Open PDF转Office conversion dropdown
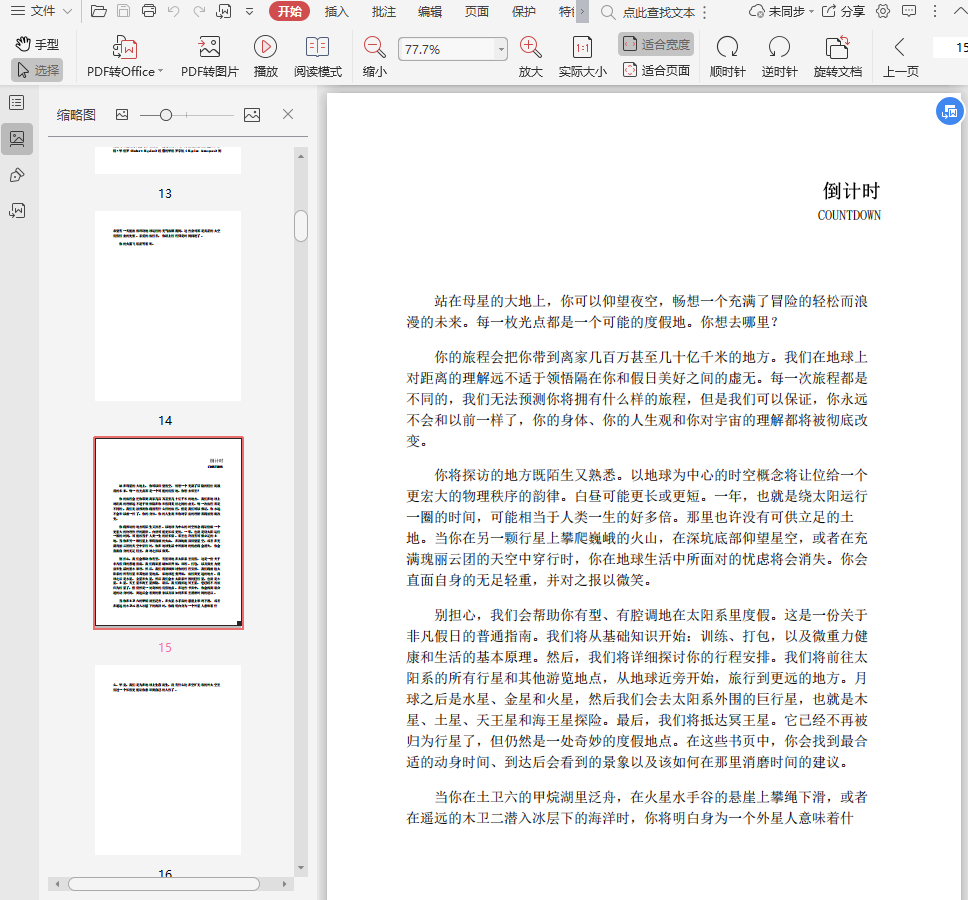This screenshot has height=900, width=968. (x=125, y=57)
